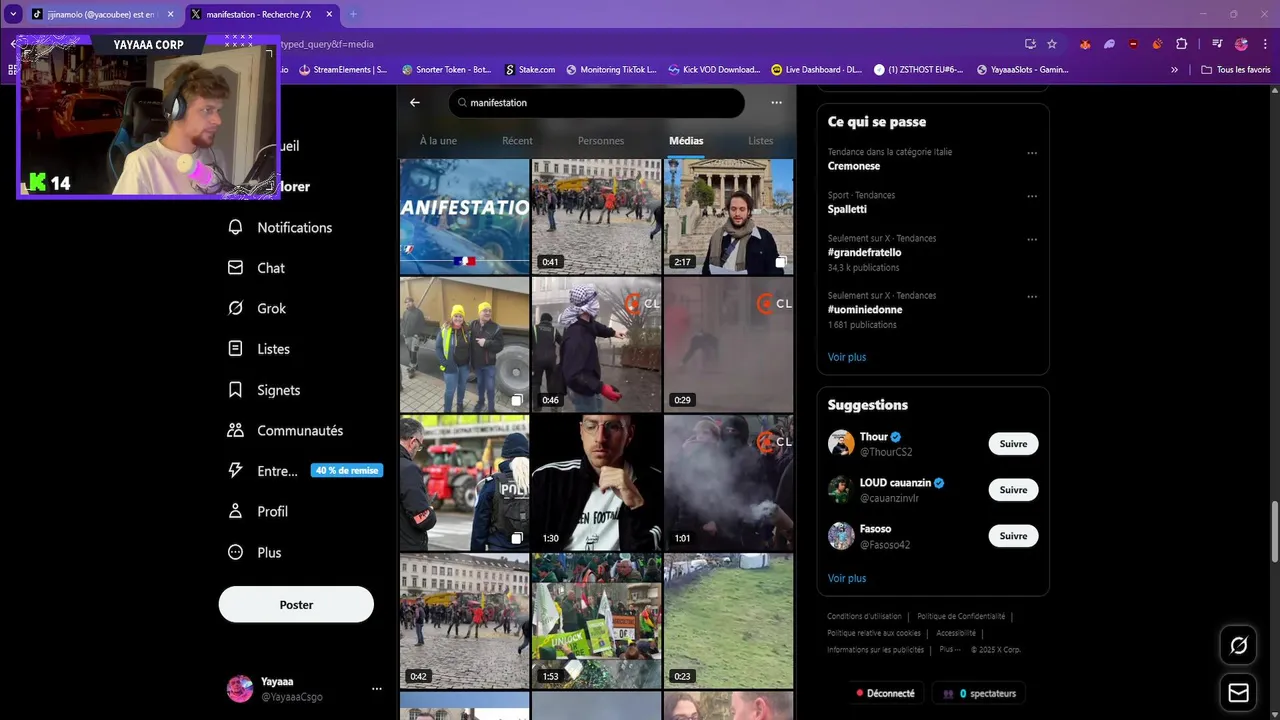Click the MetaMask fox extension icon
1280x720 pixels.
(1085, 44)
